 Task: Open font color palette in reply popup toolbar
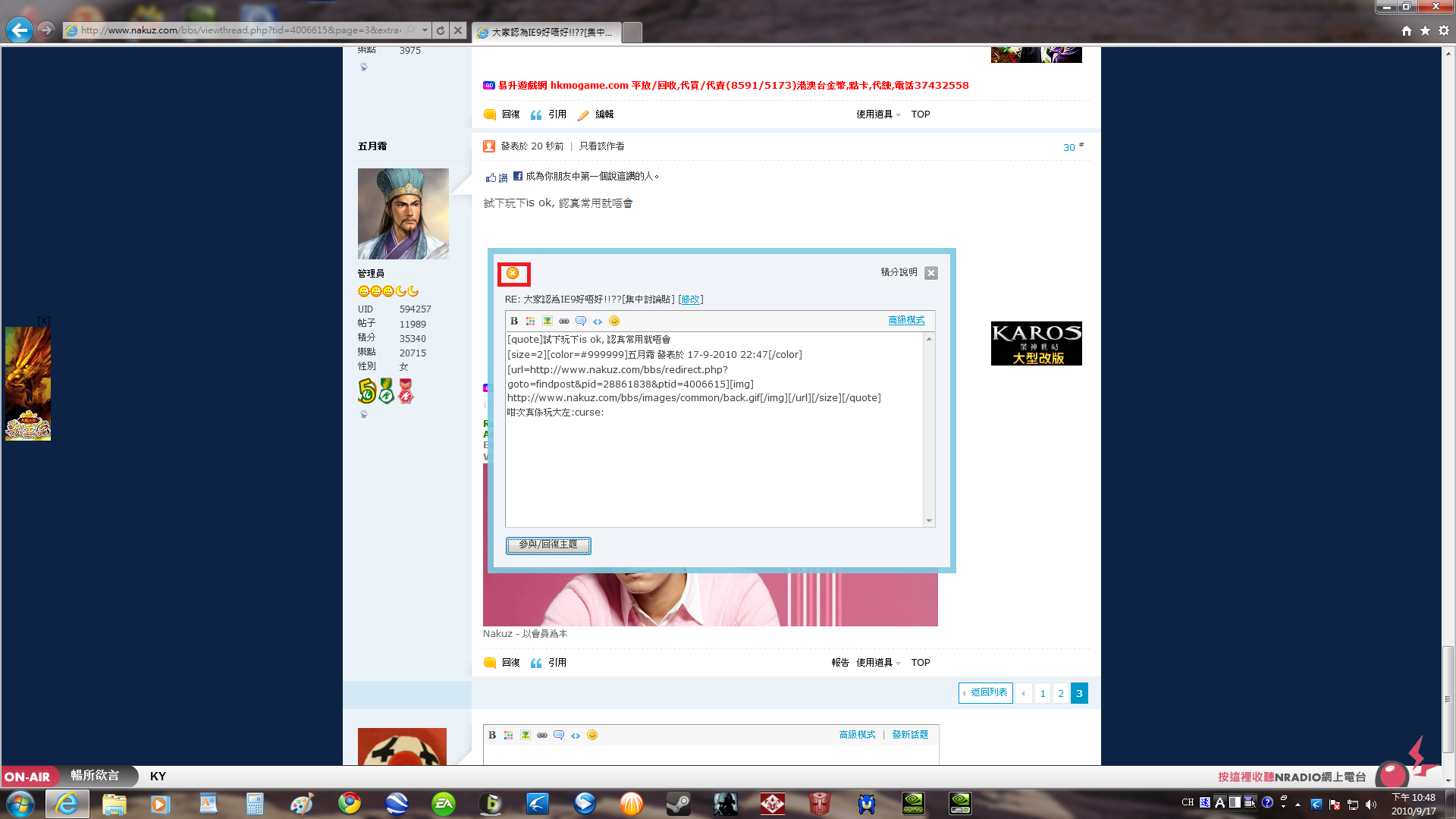530,321
